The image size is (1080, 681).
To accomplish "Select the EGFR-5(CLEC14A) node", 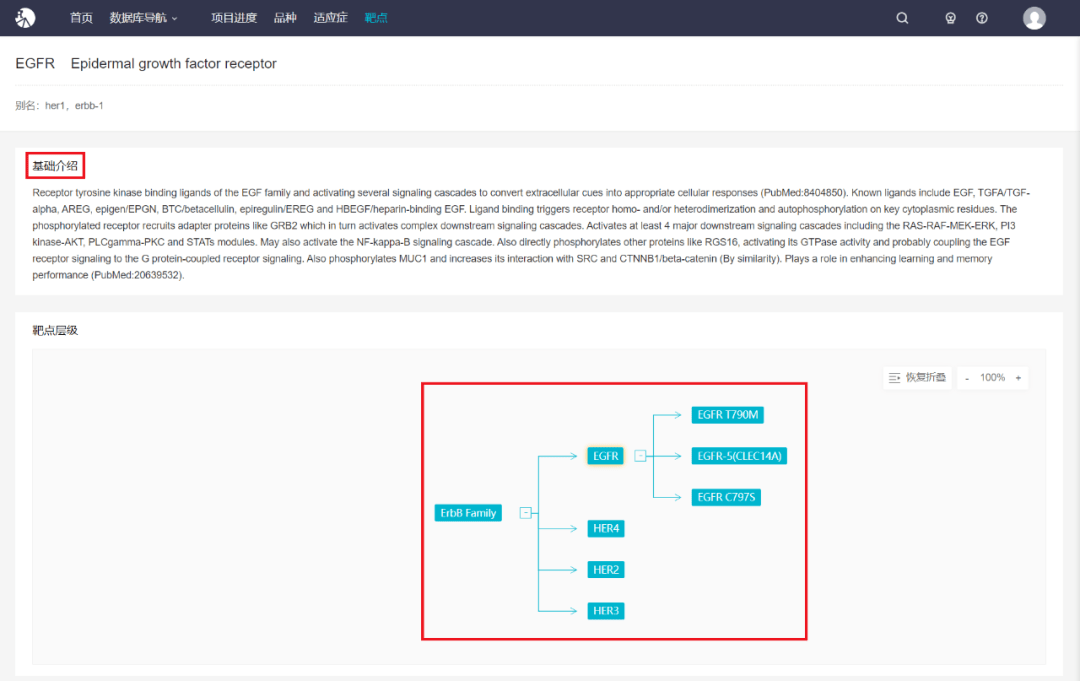I will tap(739, 456).
